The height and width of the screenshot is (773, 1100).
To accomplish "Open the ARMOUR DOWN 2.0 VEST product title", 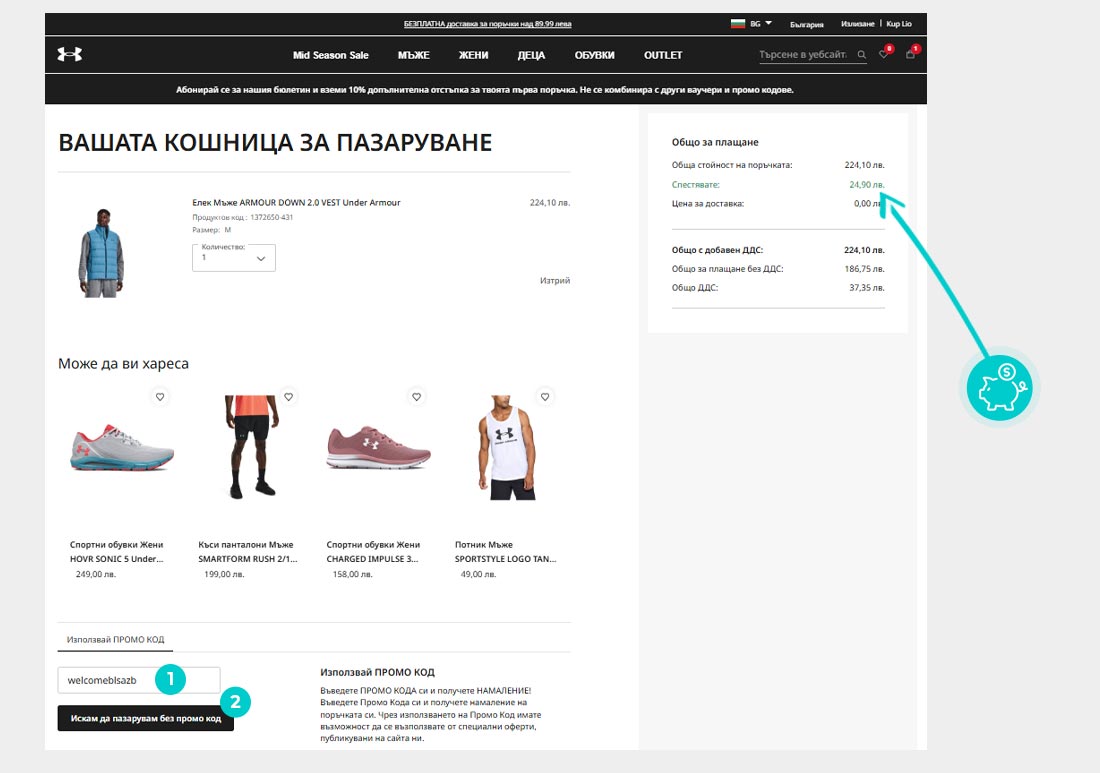I will point(296,203).
